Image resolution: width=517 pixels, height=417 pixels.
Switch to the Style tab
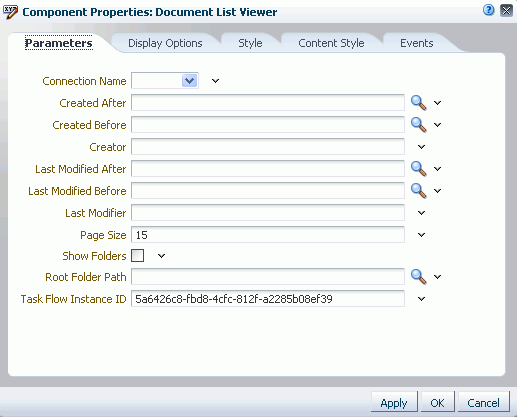coord(250,43)
